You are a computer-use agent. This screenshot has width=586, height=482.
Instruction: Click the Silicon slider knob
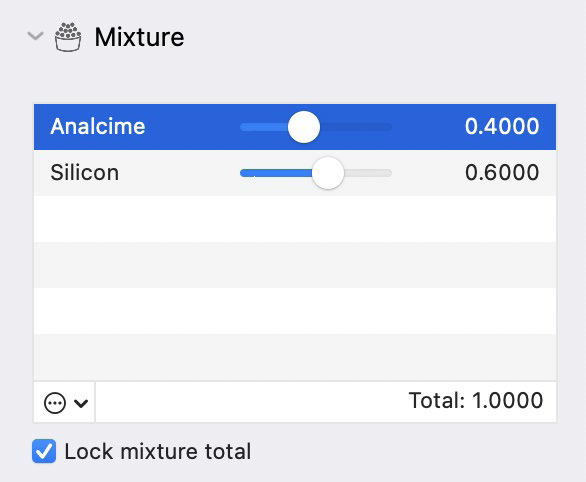328,173
